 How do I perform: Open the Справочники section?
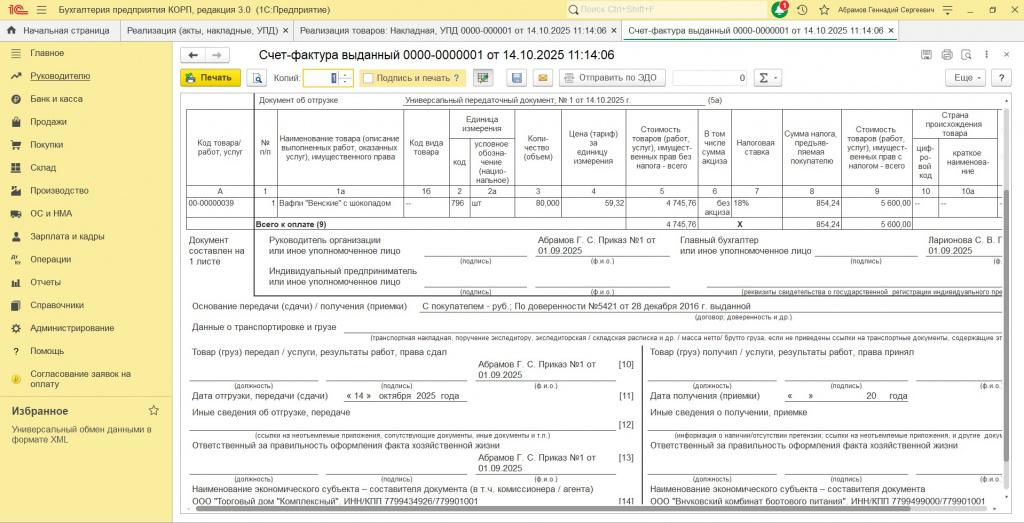pyautogui.click(x=57, y=305)
